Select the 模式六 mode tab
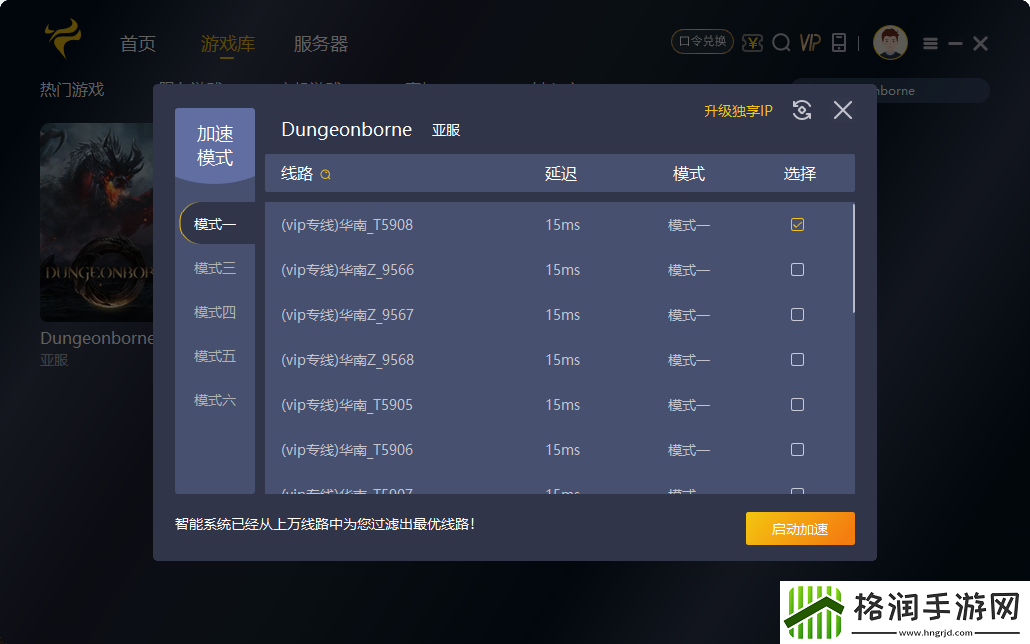 [x=215, y=399]
